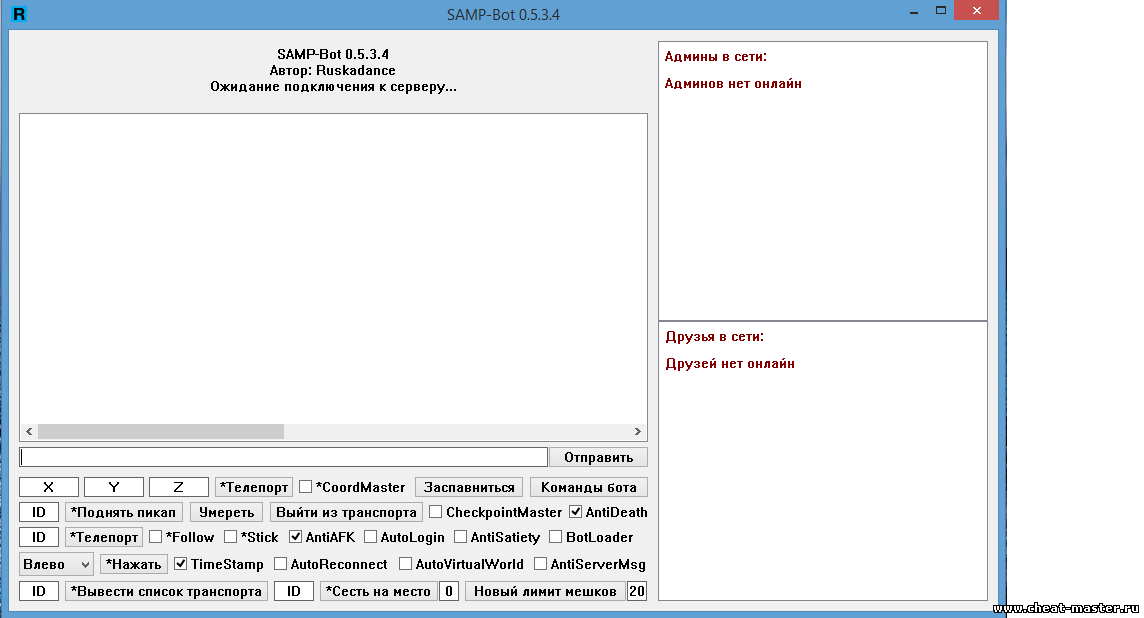
Task: Click the 'Админов нет онлайн' text
Action: pyautogui.click(x=733, y=83)
